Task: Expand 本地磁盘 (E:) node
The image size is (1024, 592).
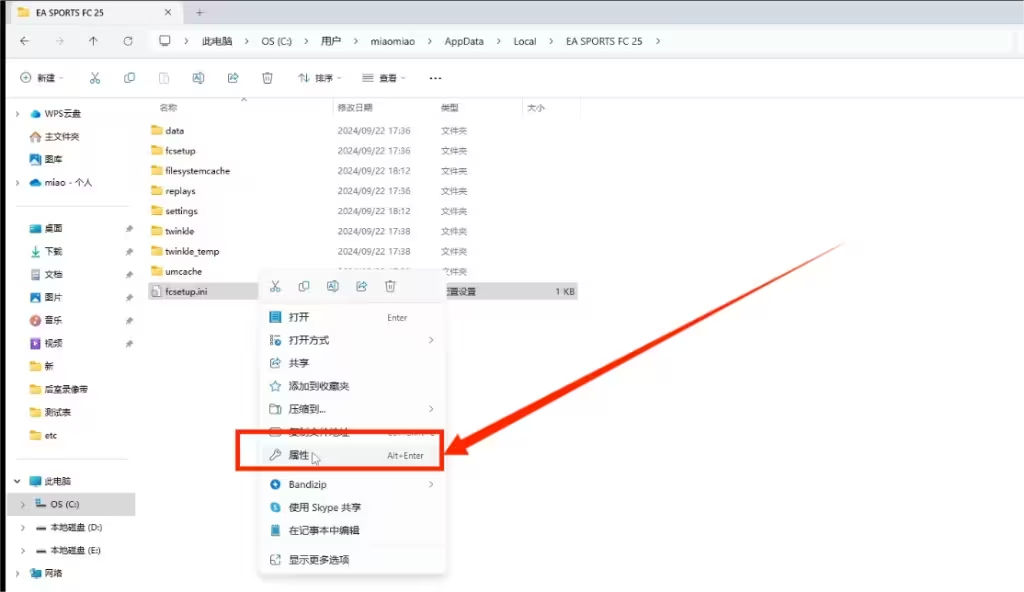Action: [x=23, y=550]
